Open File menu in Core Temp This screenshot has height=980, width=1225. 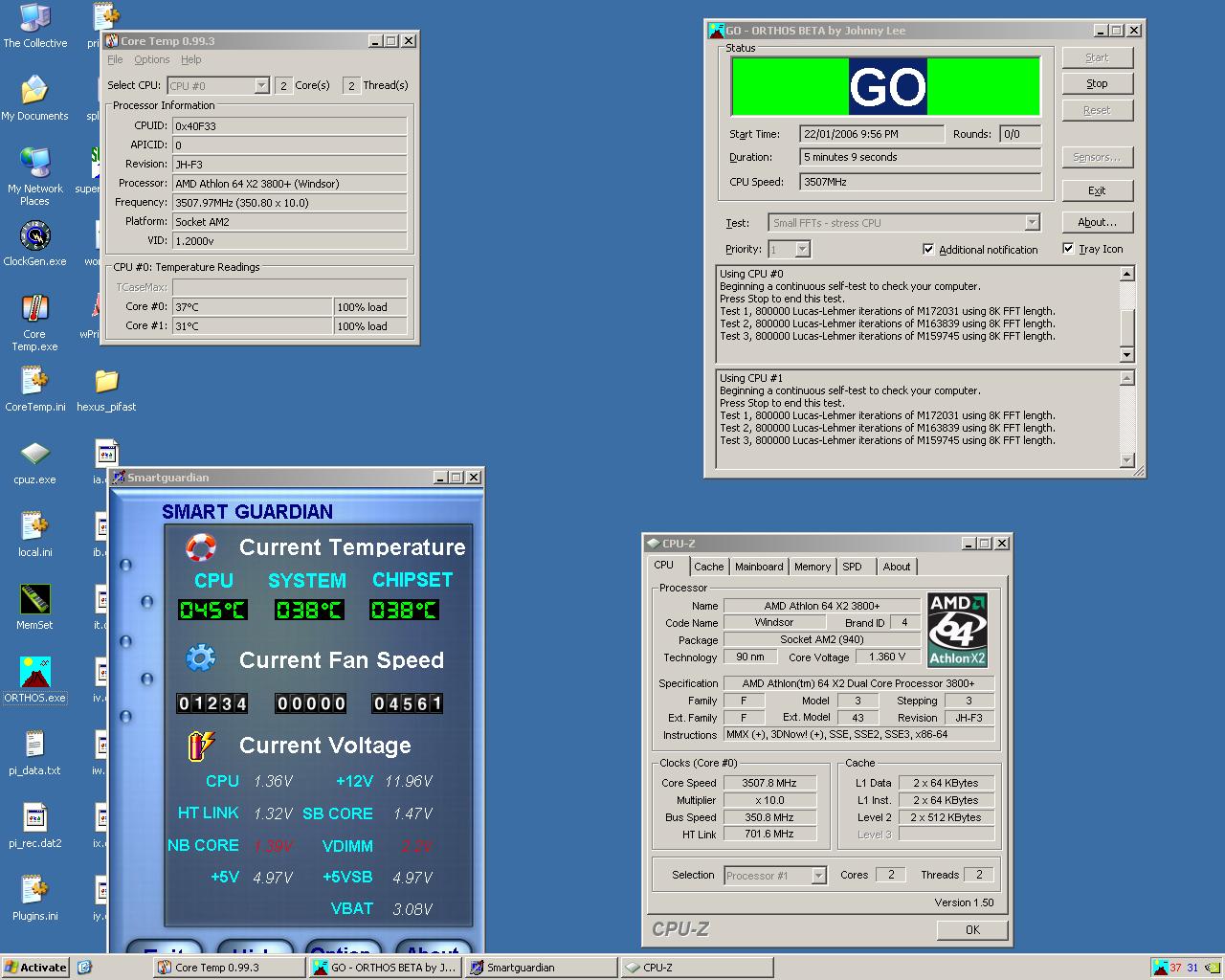point(115,59)
